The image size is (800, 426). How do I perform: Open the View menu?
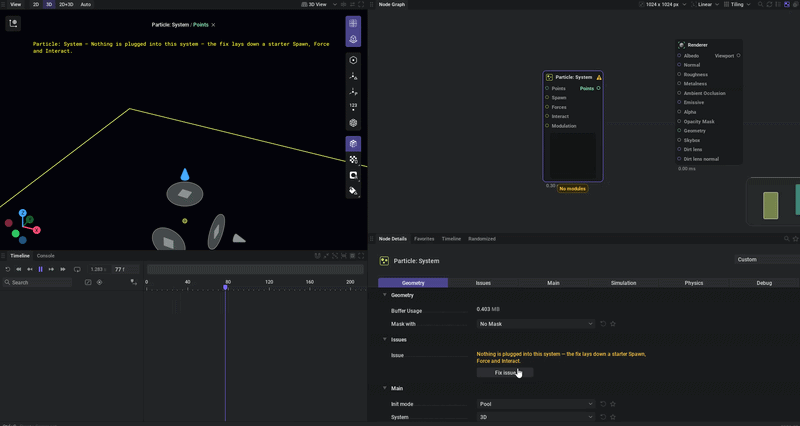click(x=16, y=4)
